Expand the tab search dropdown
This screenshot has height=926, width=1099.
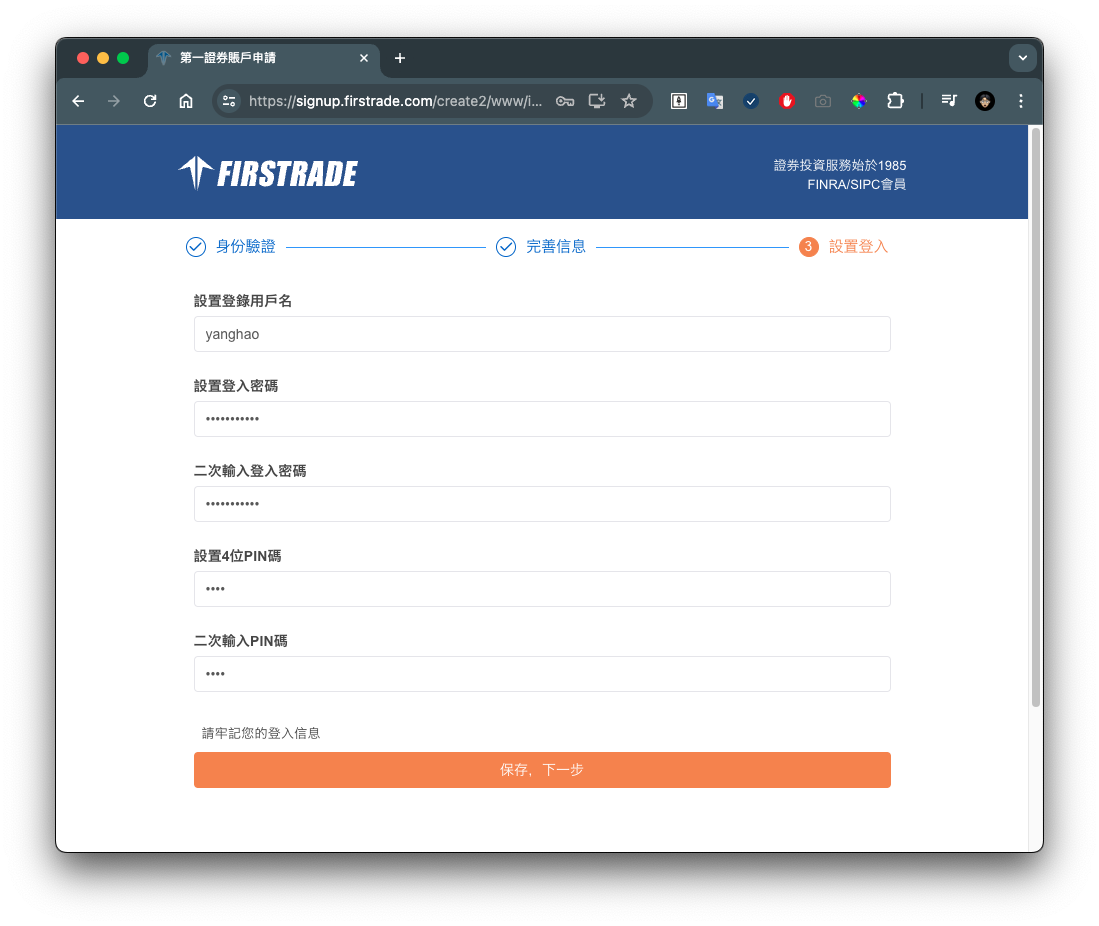point(1022,58)
